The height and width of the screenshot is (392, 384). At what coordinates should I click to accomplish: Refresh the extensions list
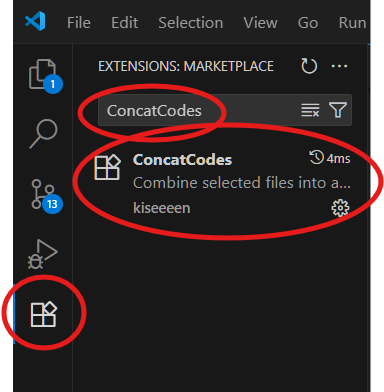tap(309, 66)
